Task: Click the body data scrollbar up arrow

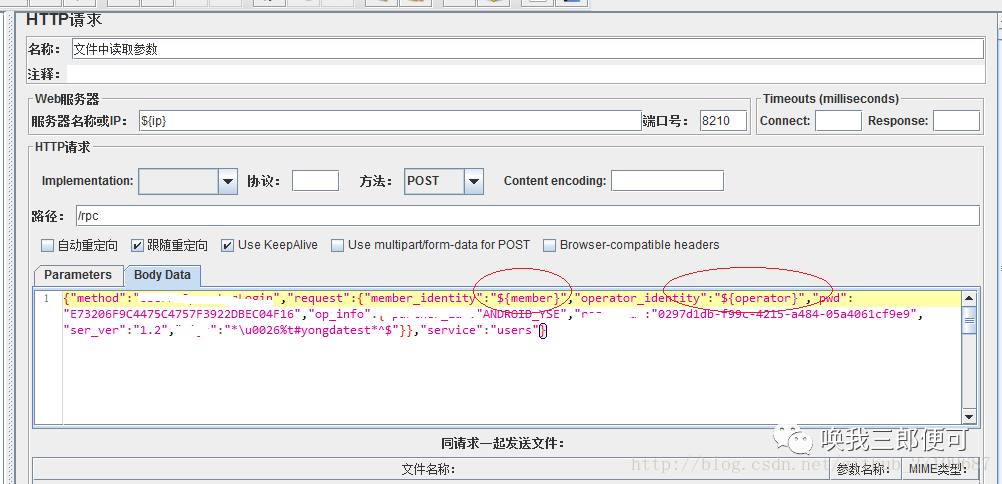Action: click(969, 298)
